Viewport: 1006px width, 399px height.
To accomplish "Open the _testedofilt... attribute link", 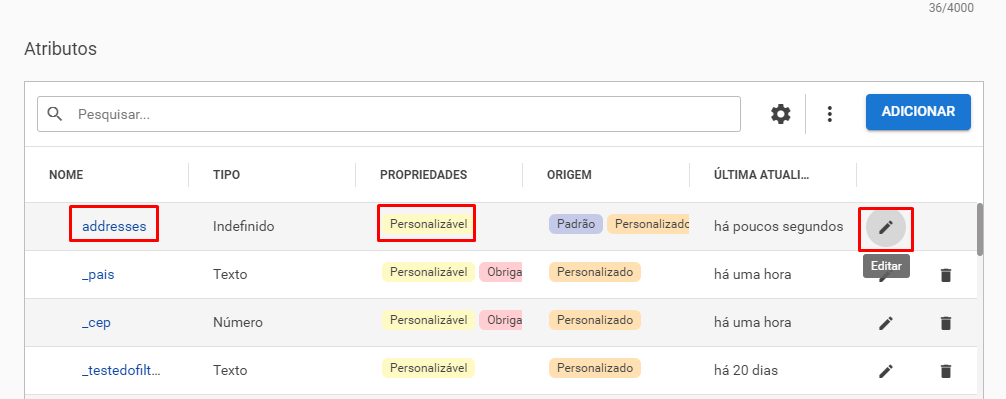I will pyautogui.click(x=121, y=370).
